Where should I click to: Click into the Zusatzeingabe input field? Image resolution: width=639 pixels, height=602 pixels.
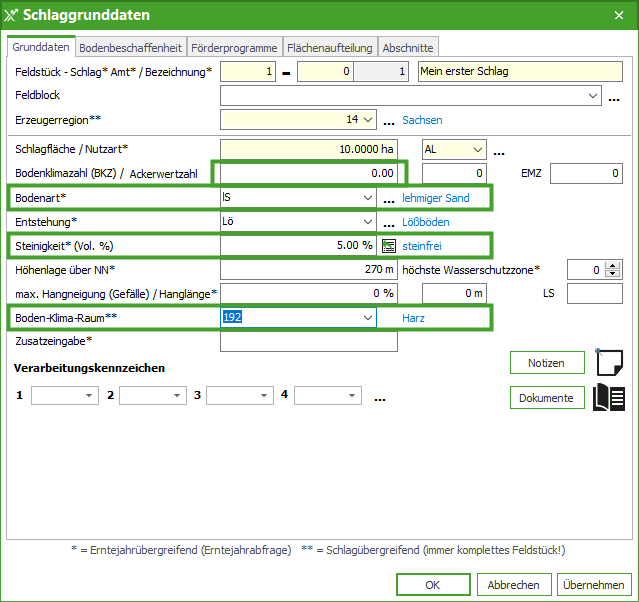308,341
